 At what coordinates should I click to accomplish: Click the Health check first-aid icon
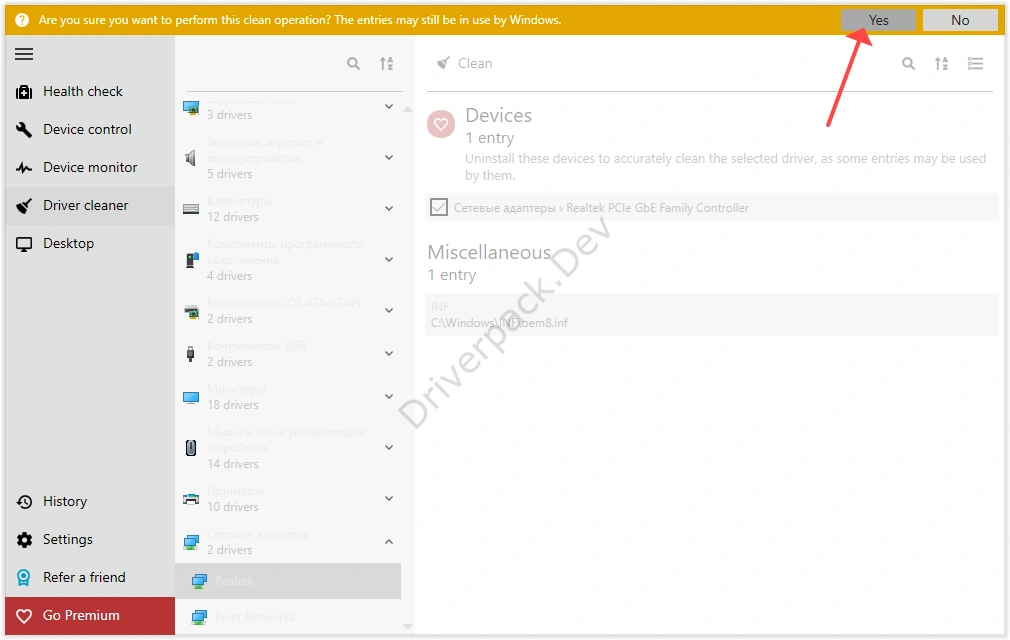(24, 92)
